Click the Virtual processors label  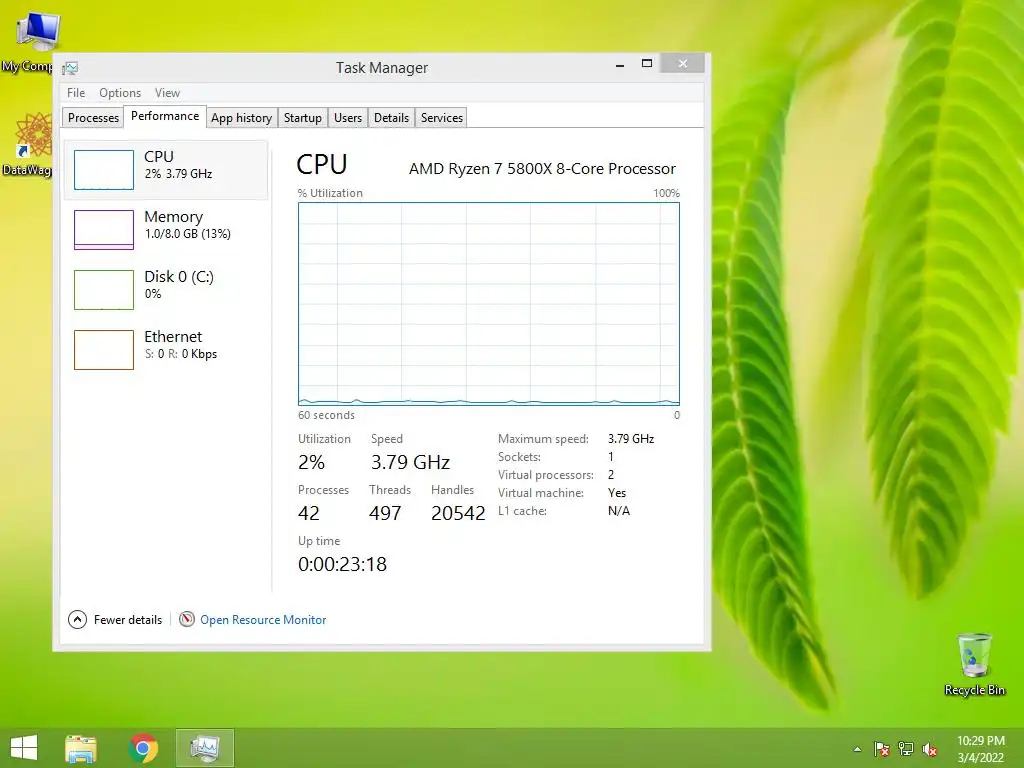click(x=546, y=475)
